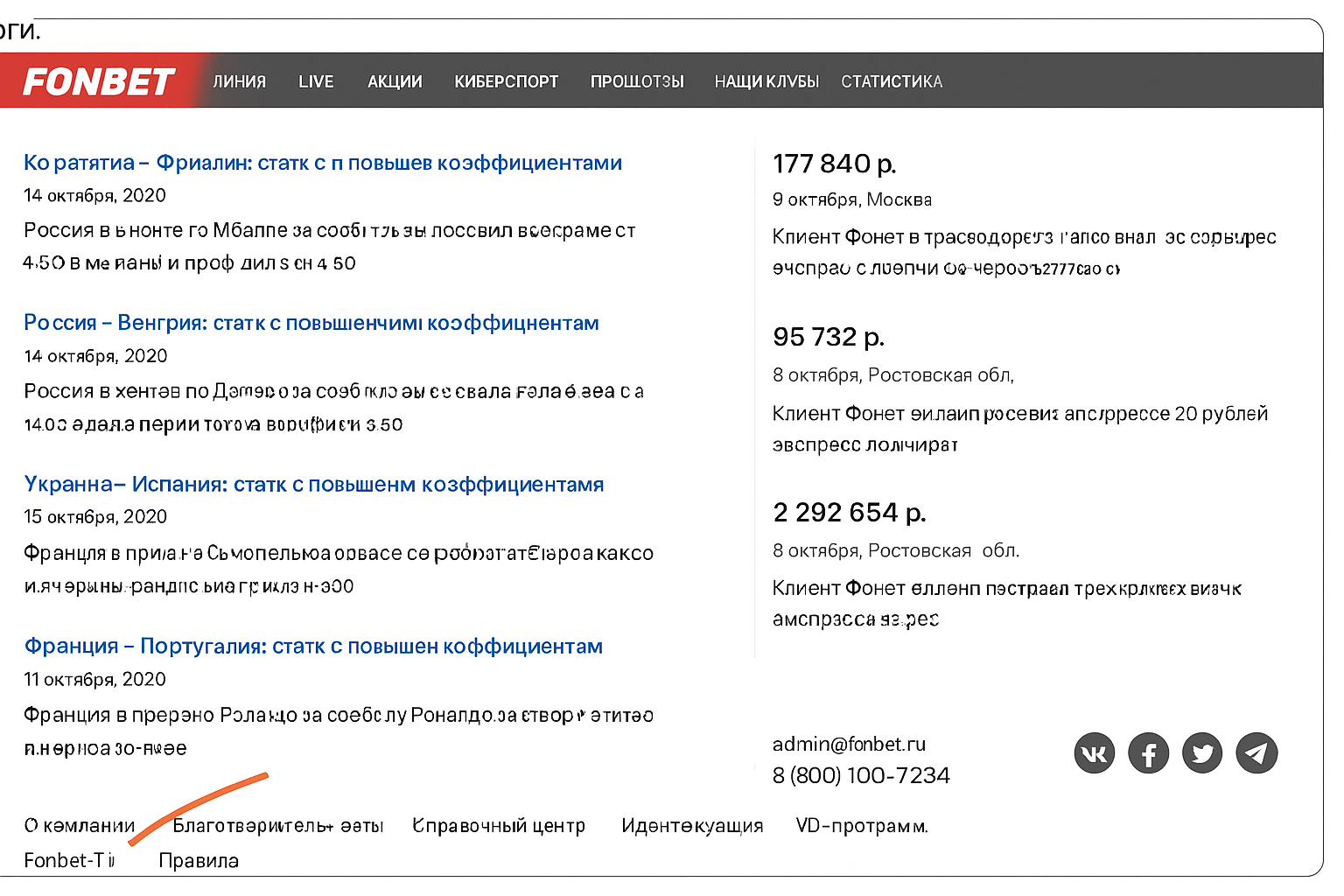This screenshot has width=1344, height=896.
Task: Open the Справочный центр footer link
Action: 499,826
